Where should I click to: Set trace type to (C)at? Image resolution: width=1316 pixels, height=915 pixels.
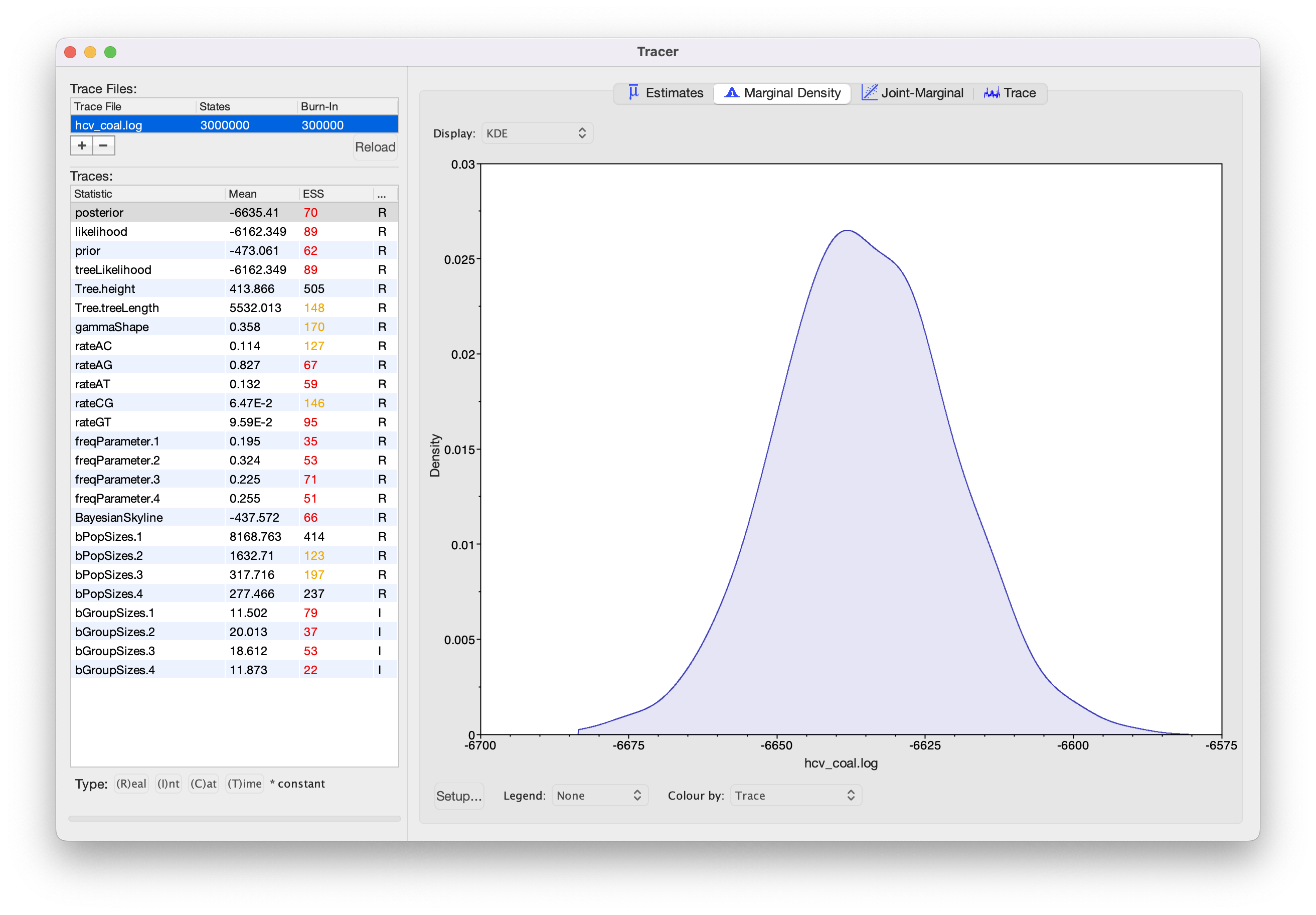204,784
